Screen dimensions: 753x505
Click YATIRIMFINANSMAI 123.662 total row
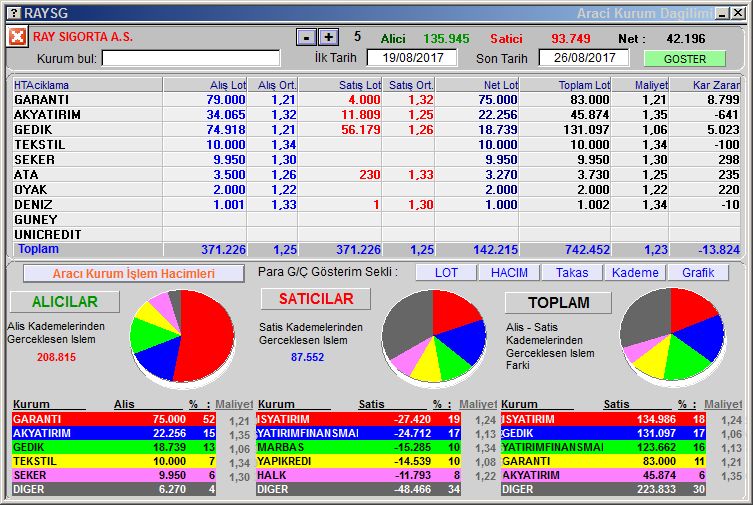coord(603,447)
